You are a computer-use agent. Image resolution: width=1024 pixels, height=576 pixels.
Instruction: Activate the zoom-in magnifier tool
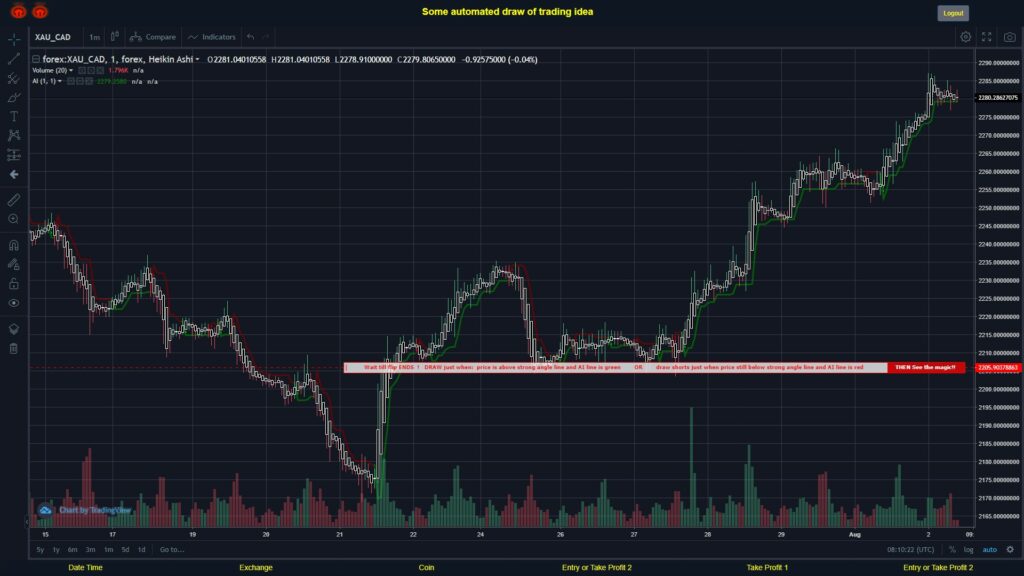point(14,219)
